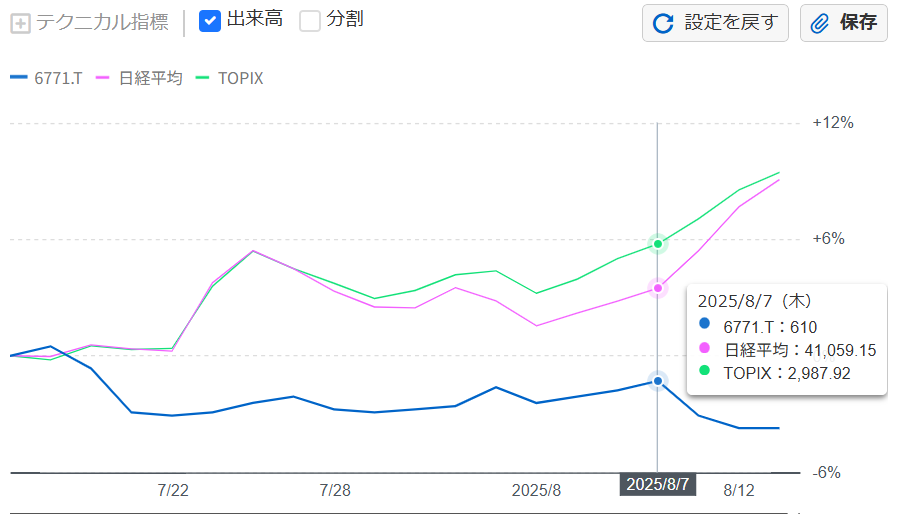Toggle TOPIX series label in legend
This screenshot has height=514, width=899.
click(240, 78)
